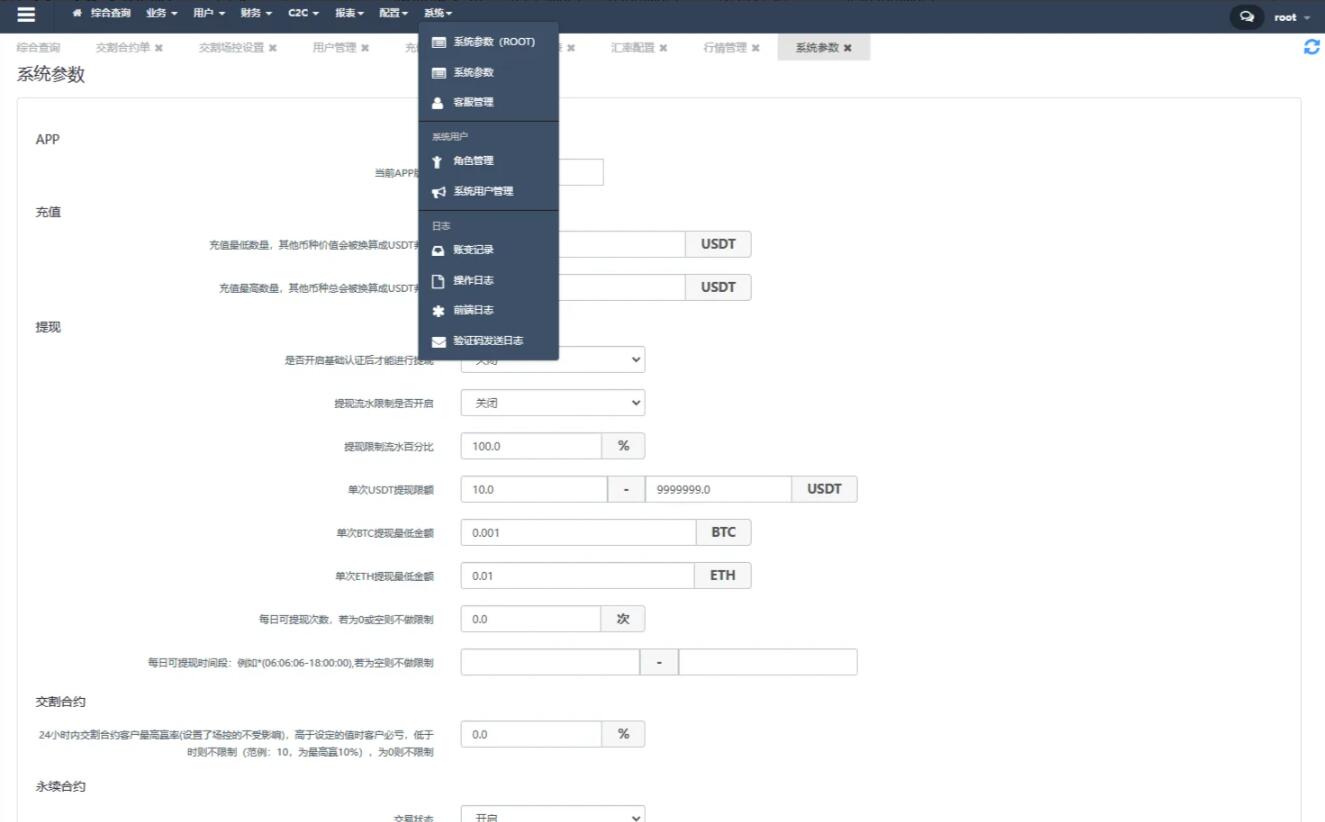The image size is (1325, 822).
Task: Expand the 业务 menu in navbar
Action: coord(161,14)
